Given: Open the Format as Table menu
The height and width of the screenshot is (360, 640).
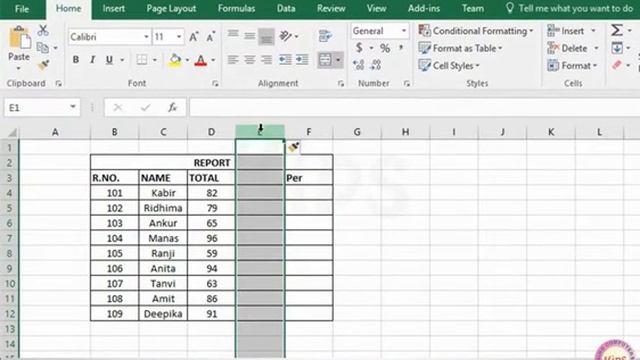Looking at the screenshot, I should coord(460,48).
